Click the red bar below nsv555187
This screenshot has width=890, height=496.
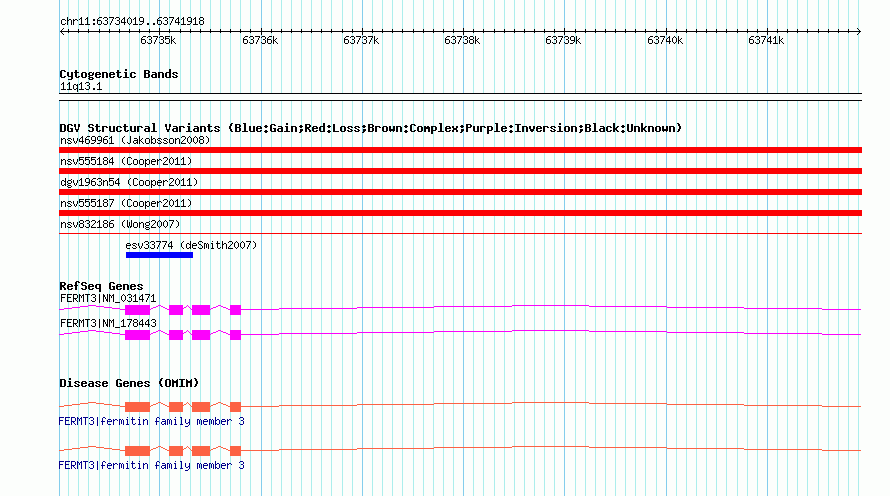point(460,213)
